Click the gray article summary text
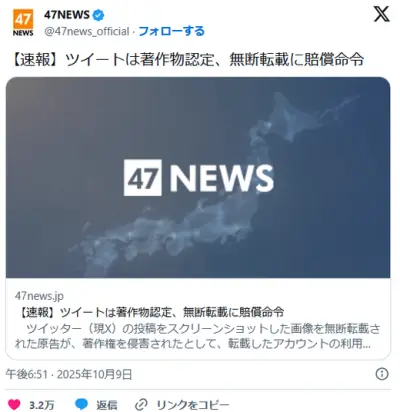The image size is (400, 412). click(x=197, y=336)
